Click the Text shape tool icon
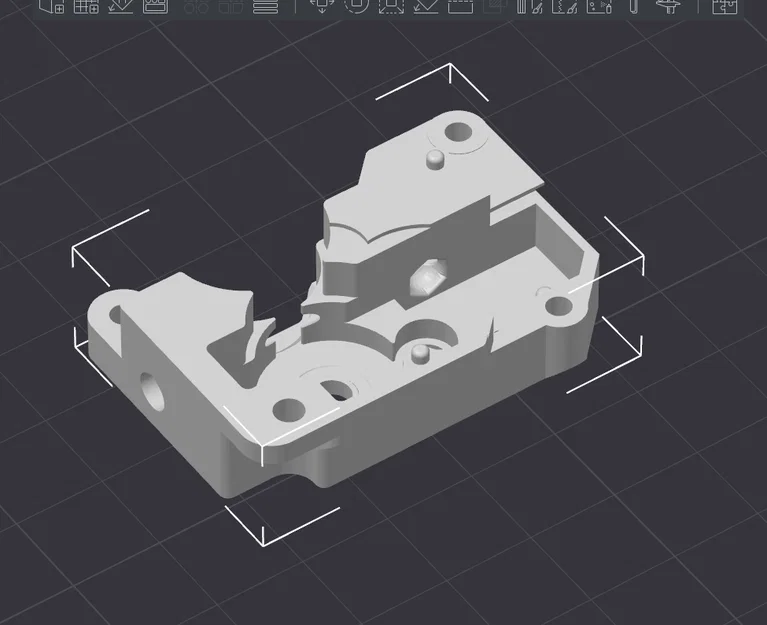The image size is (767, 625). [634, 6]
